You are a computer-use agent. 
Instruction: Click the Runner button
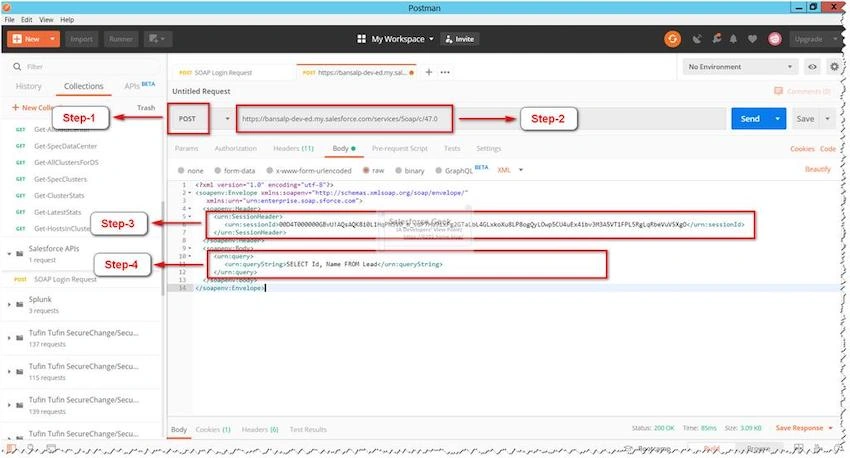[x=120, y=39]
